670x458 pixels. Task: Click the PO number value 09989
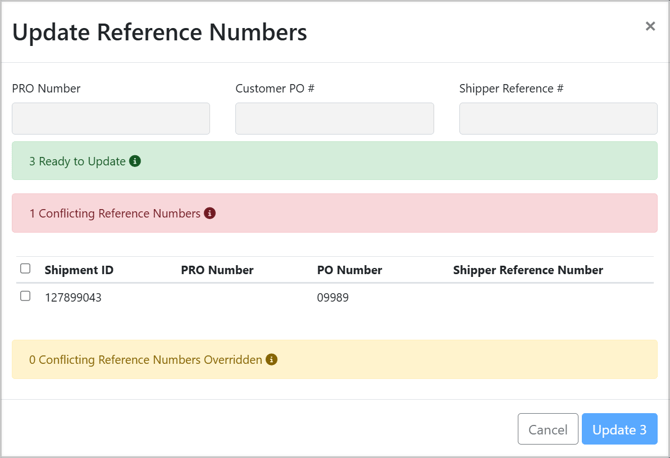click(333, 297)
